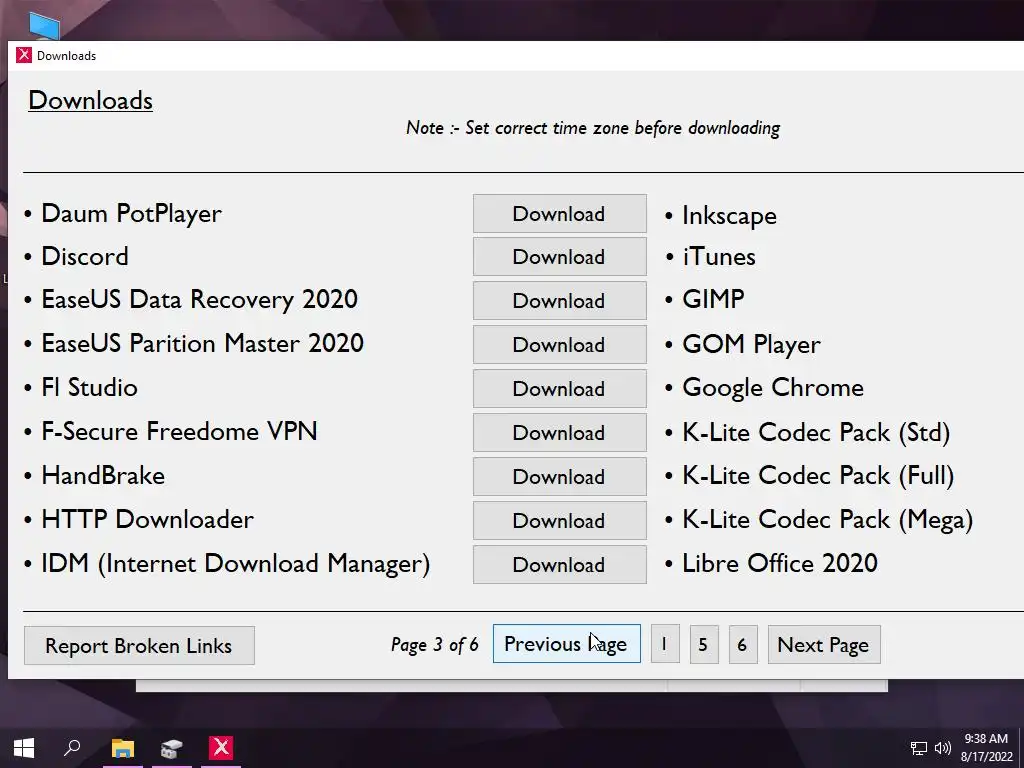Go to Previous Page
The height and width of the screenshot is (768, 1024).
(x=566, y=644)
